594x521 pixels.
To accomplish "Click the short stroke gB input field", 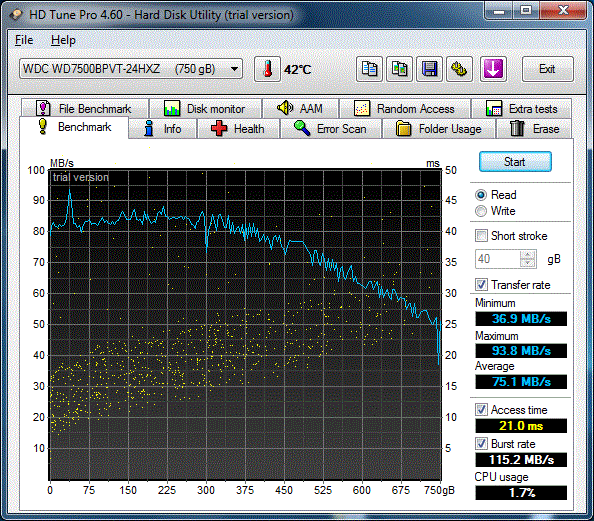I will pyautogui.click(x=498, y=259).
